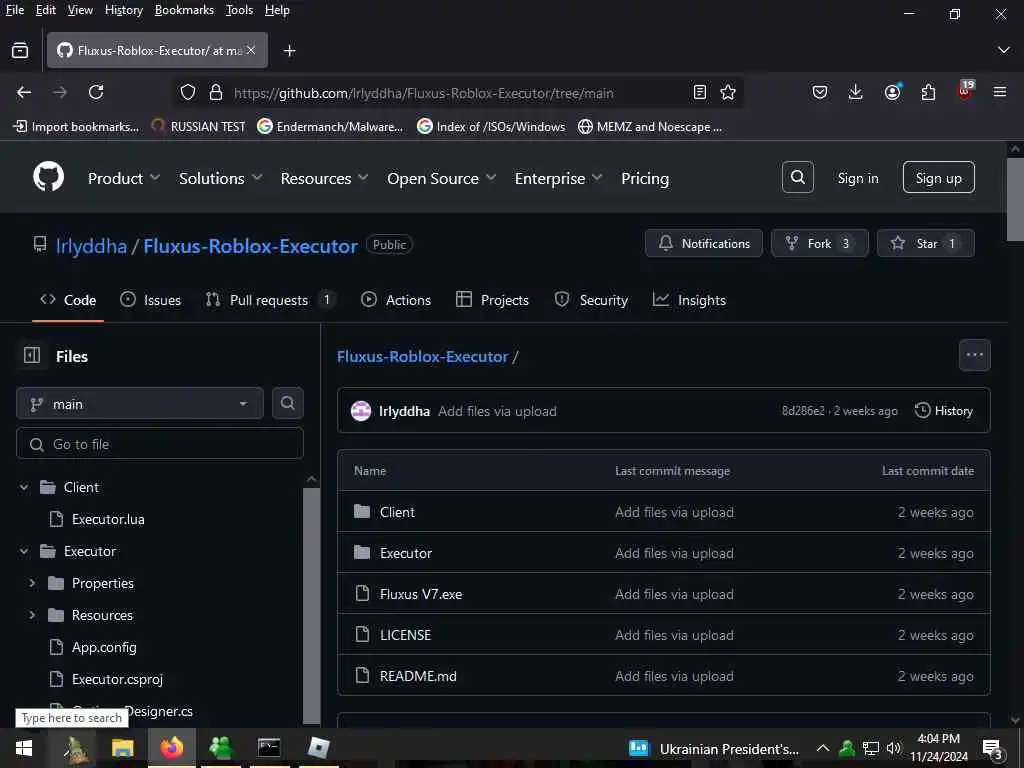Bookmark this page with the star icon
Viewport: 1024px width, 768px height.
tap(728, 92)
